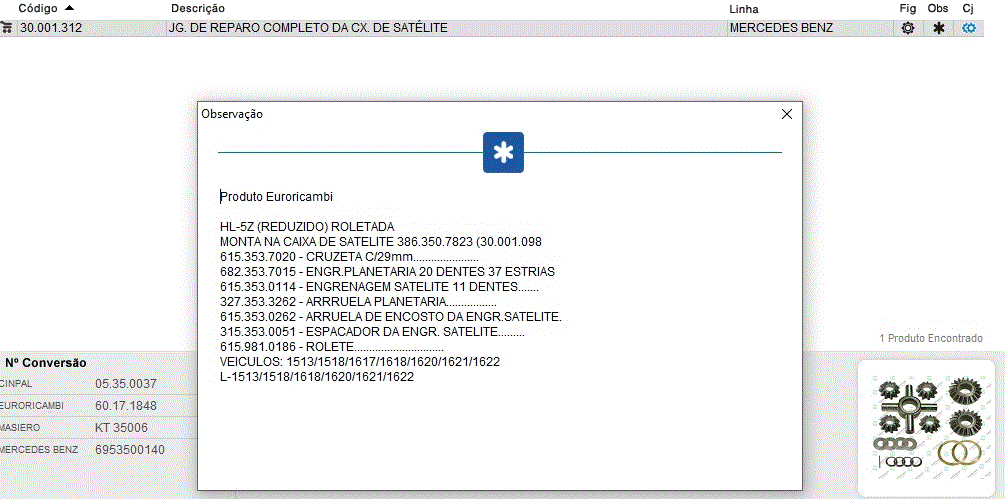Select EURORICAMBI conversion number 60.17.1848

126,406
